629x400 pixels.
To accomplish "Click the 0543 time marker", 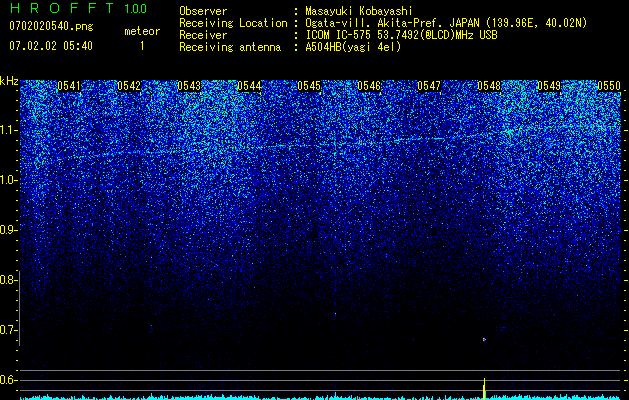I will click(x=189, y=86).
